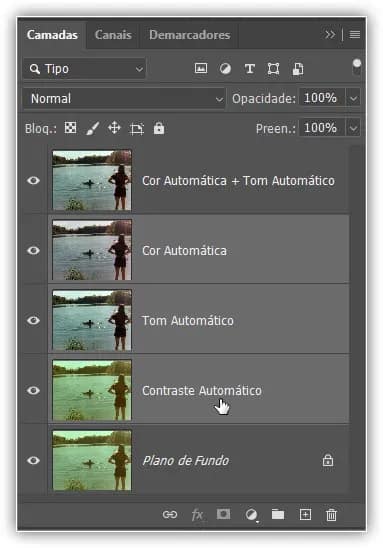Filter layers by pixel image kind
Screen dimensions: 383x548
201,68
